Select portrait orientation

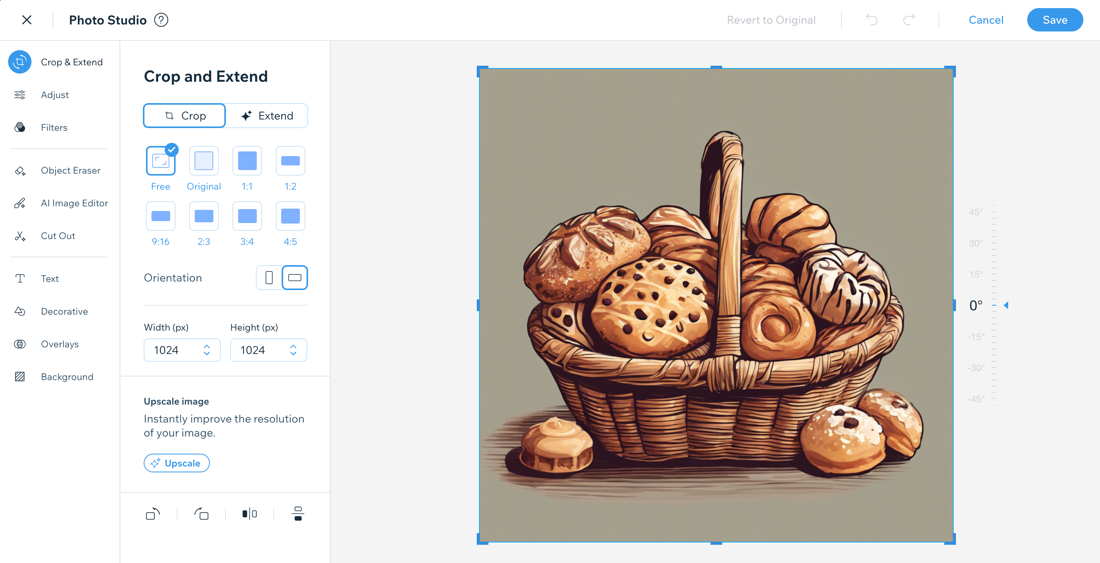(x=269, y=278)
